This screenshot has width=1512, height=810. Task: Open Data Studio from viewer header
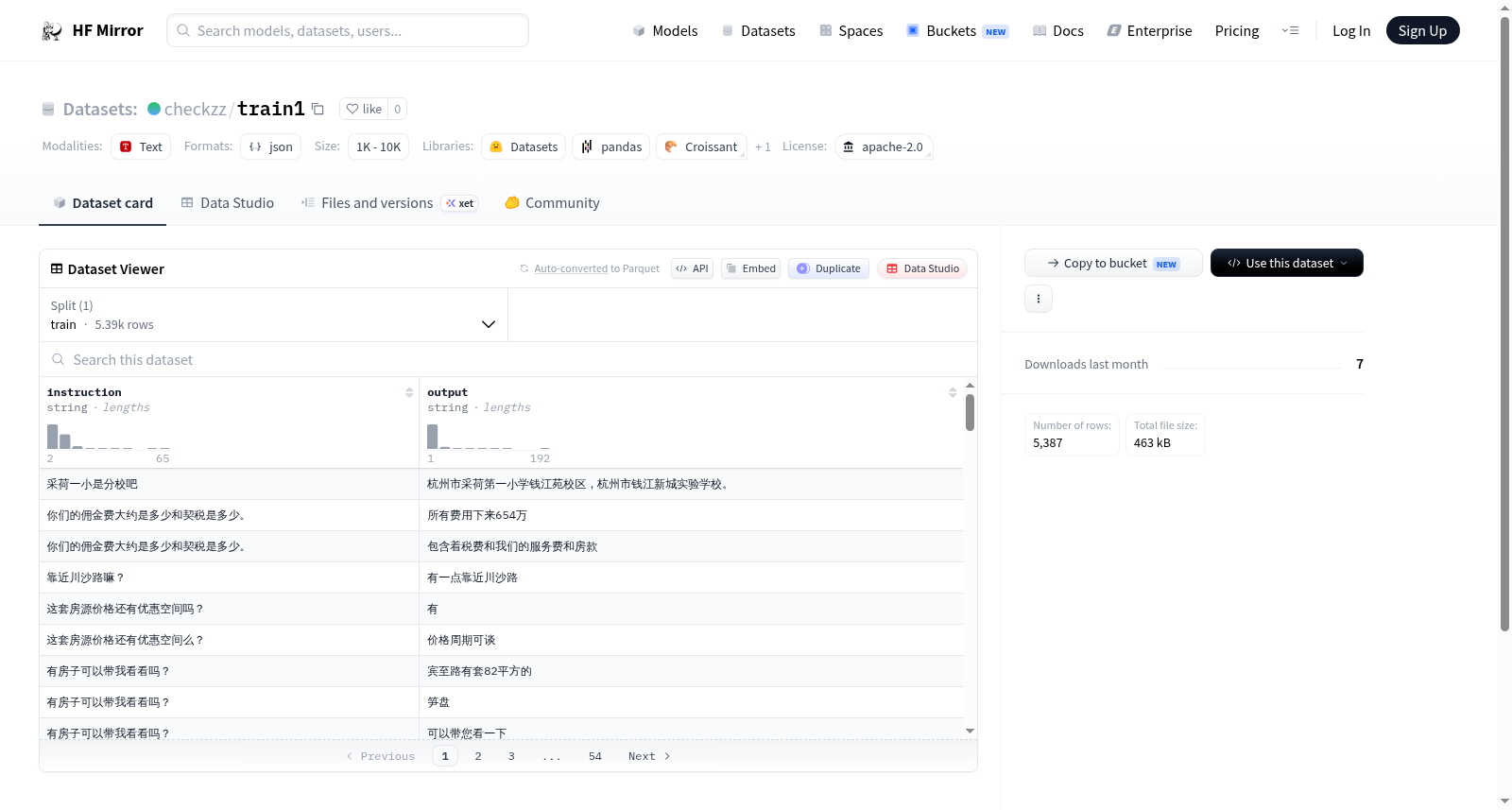point(921,268)
